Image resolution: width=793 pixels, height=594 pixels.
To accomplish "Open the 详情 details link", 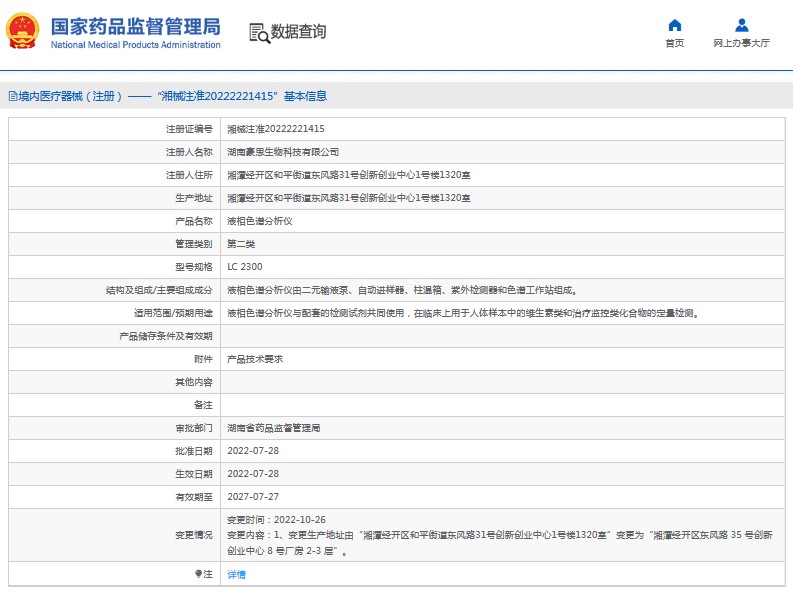I will pos(236,574).
